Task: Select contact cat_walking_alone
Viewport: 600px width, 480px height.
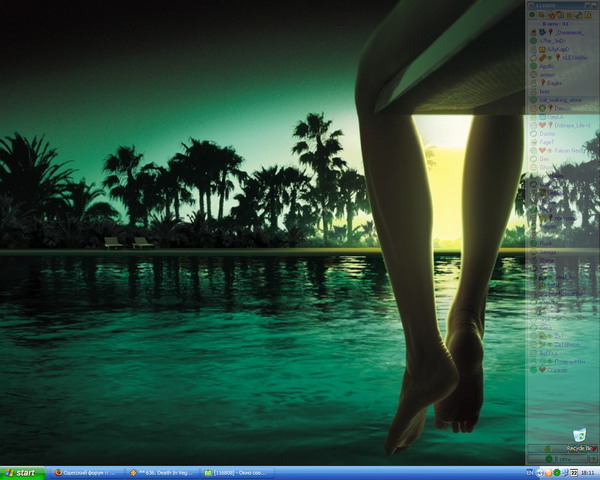Action: pos(562,100)
